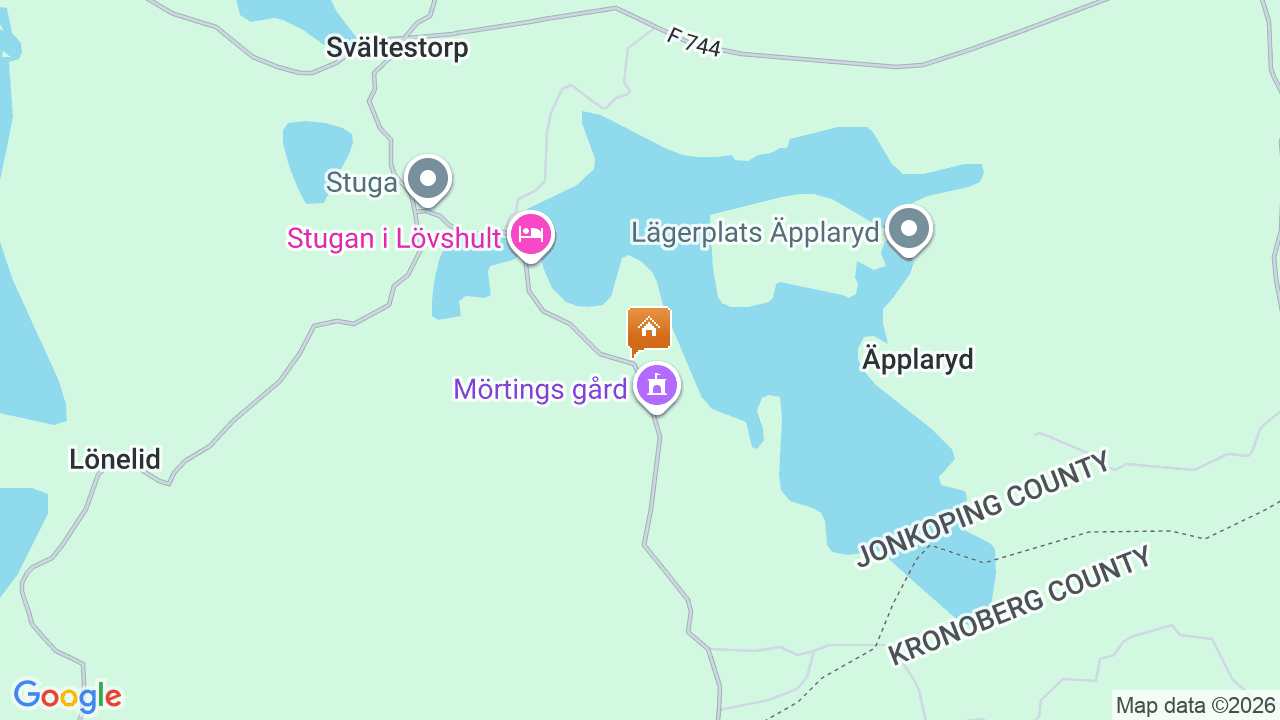Click the Kronoberg County label

pyautogui.click(x=1021, y=605)
